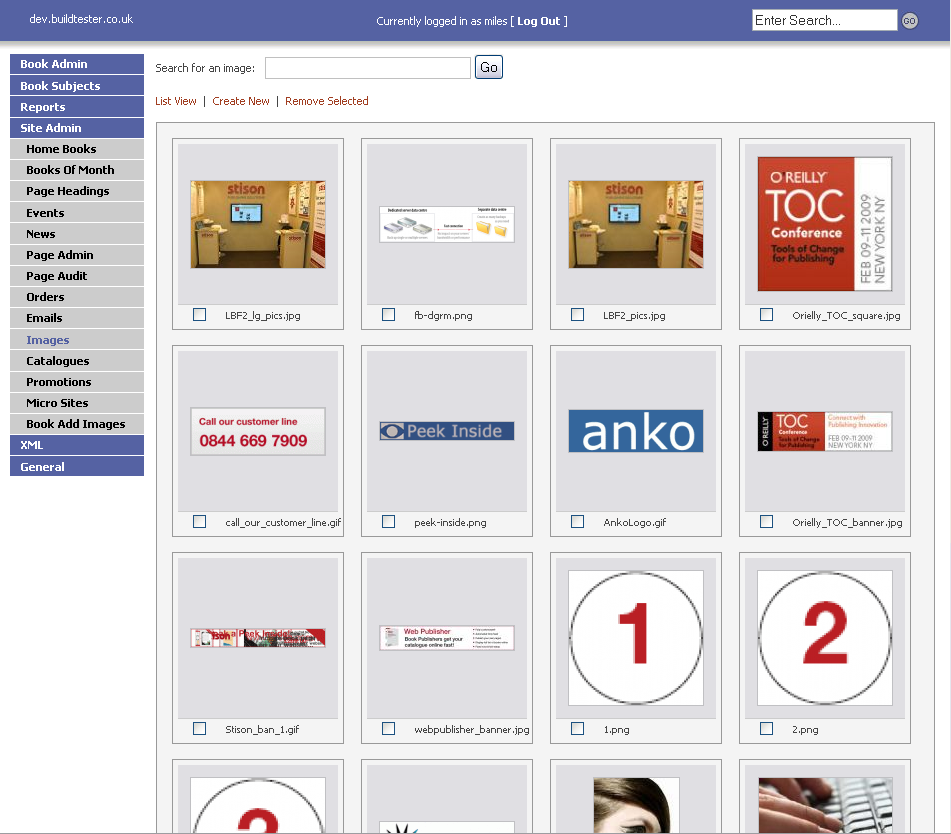This screenshot has width=951, height=834.
Task: Open Home Books in sidebar
Action: tap(77, 149)
